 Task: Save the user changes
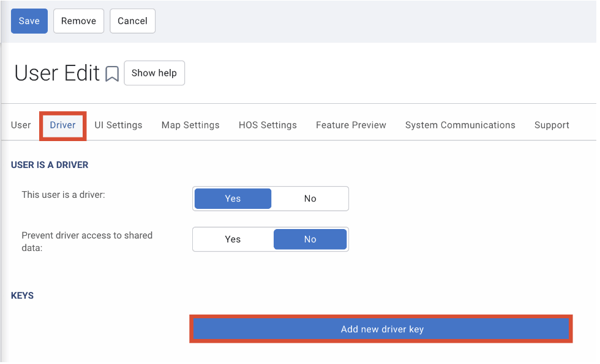coord(29,21)
